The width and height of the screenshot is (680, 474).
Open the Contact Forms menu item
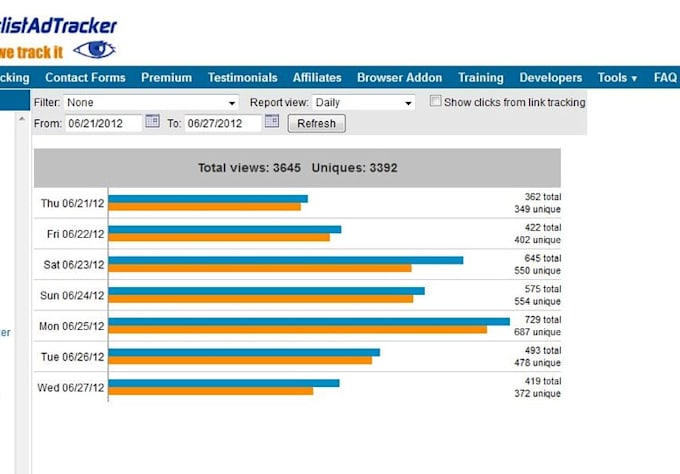tap(85, 78)
